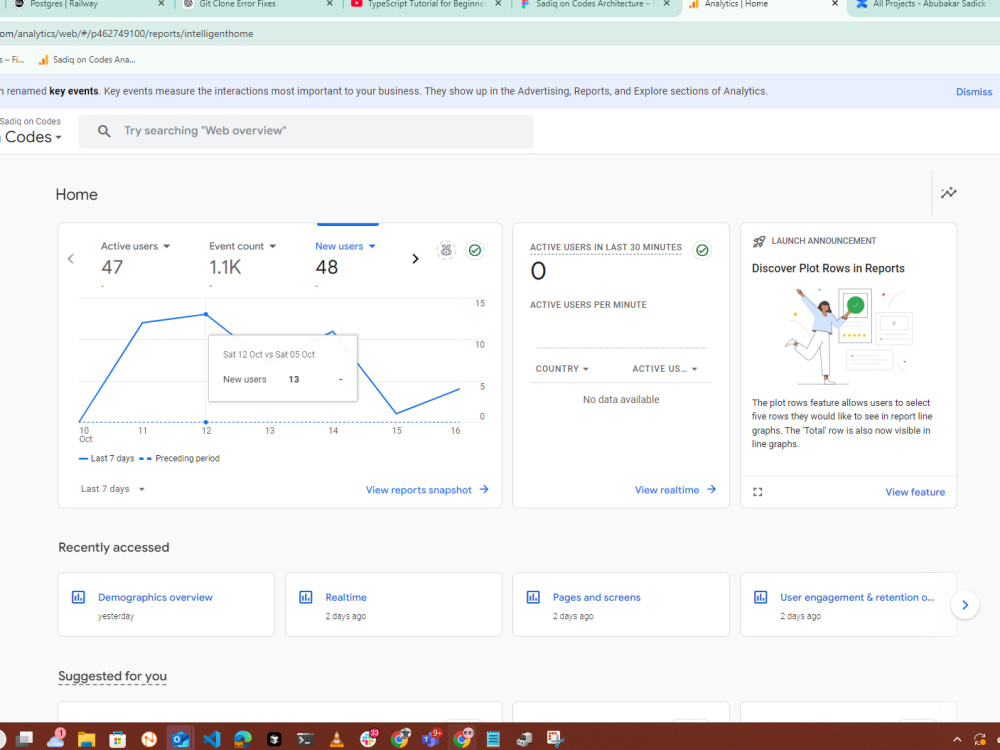Viewport: 1000px width, 750px height.
Task: Show previous metrics with the left chevron
Action: (71, 258)
